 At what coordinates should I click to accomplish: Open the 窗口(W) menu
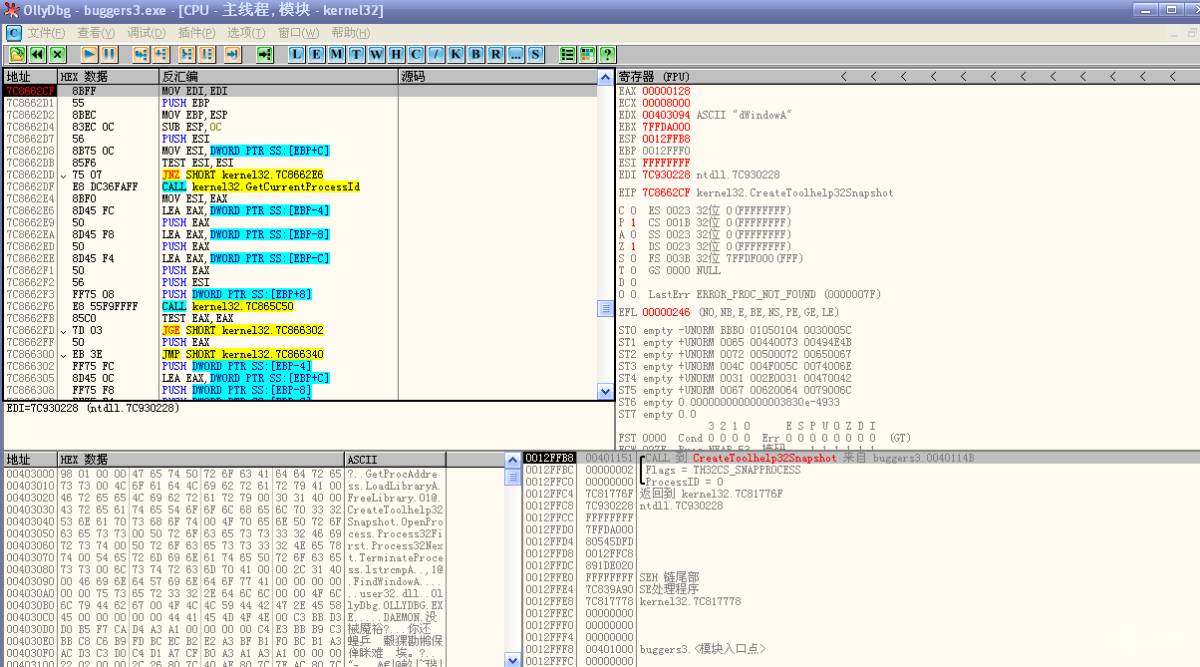pyautogui.click(x=297, y=33)
